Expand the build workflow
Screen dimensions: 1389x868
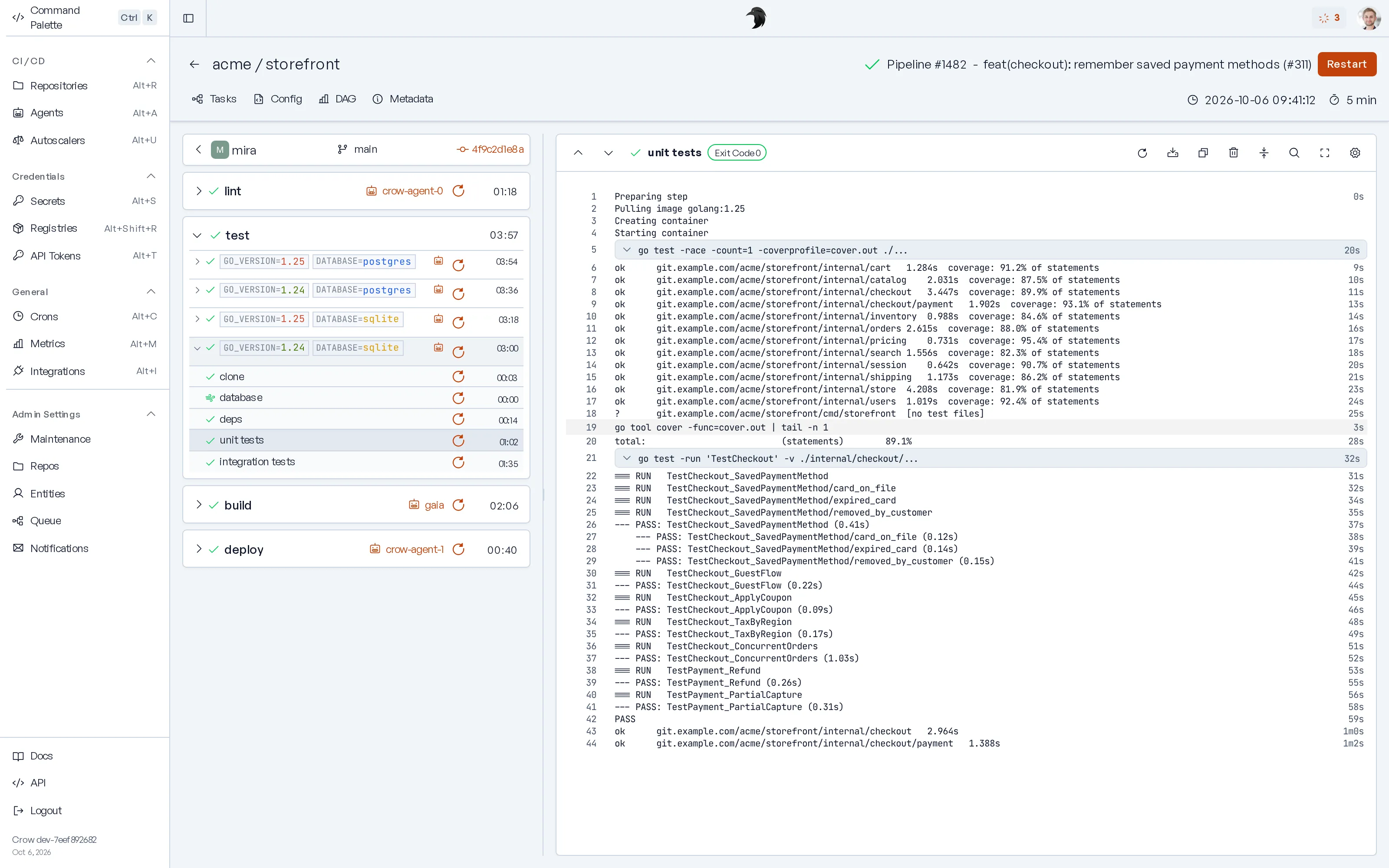pyautogui.click(x=199, y=505)
